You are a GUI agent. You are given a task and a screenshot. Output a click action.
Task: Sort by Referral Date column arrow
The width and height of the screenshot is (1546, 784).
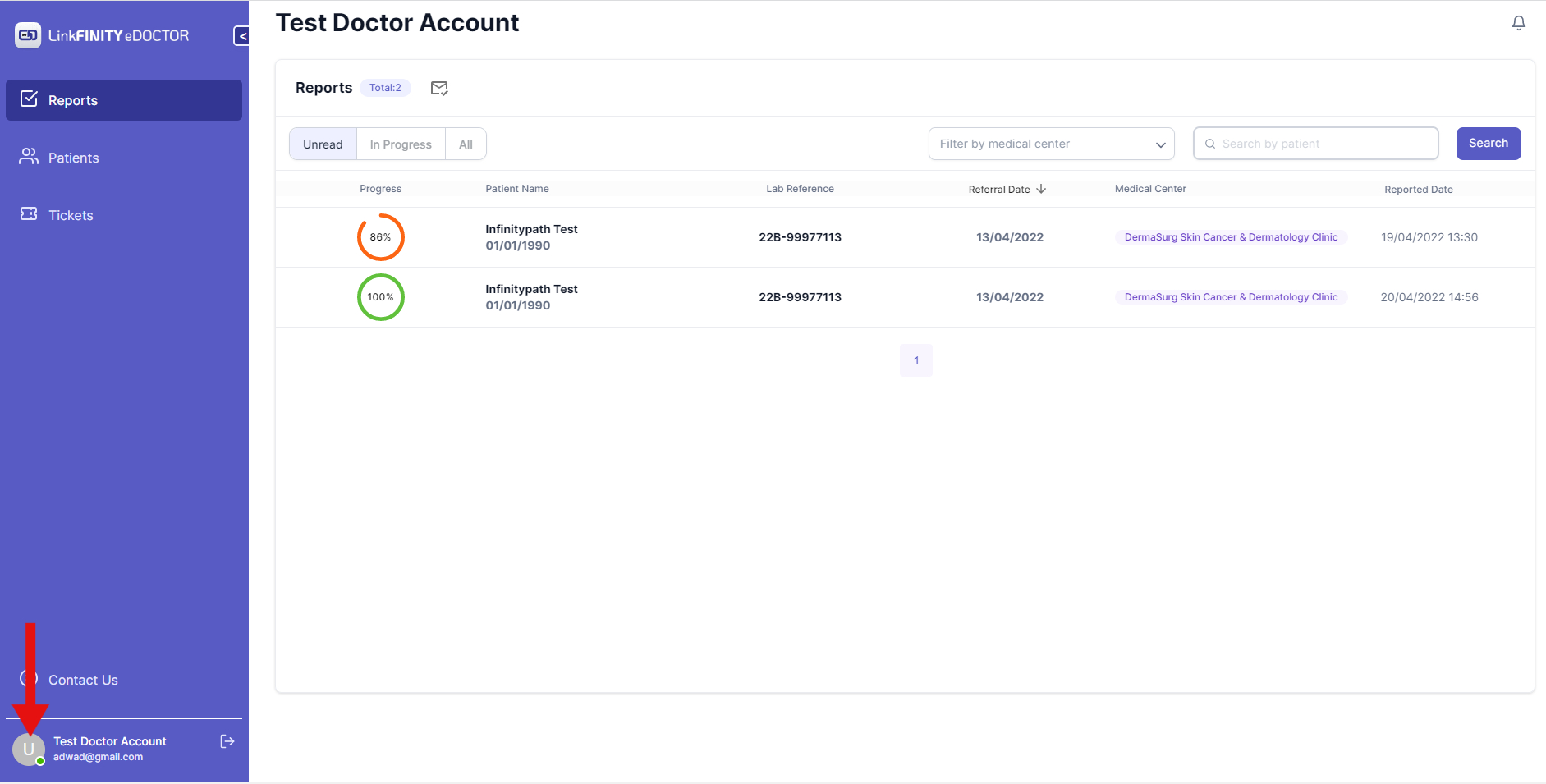pyautogui.click(x=1041, y=189)
